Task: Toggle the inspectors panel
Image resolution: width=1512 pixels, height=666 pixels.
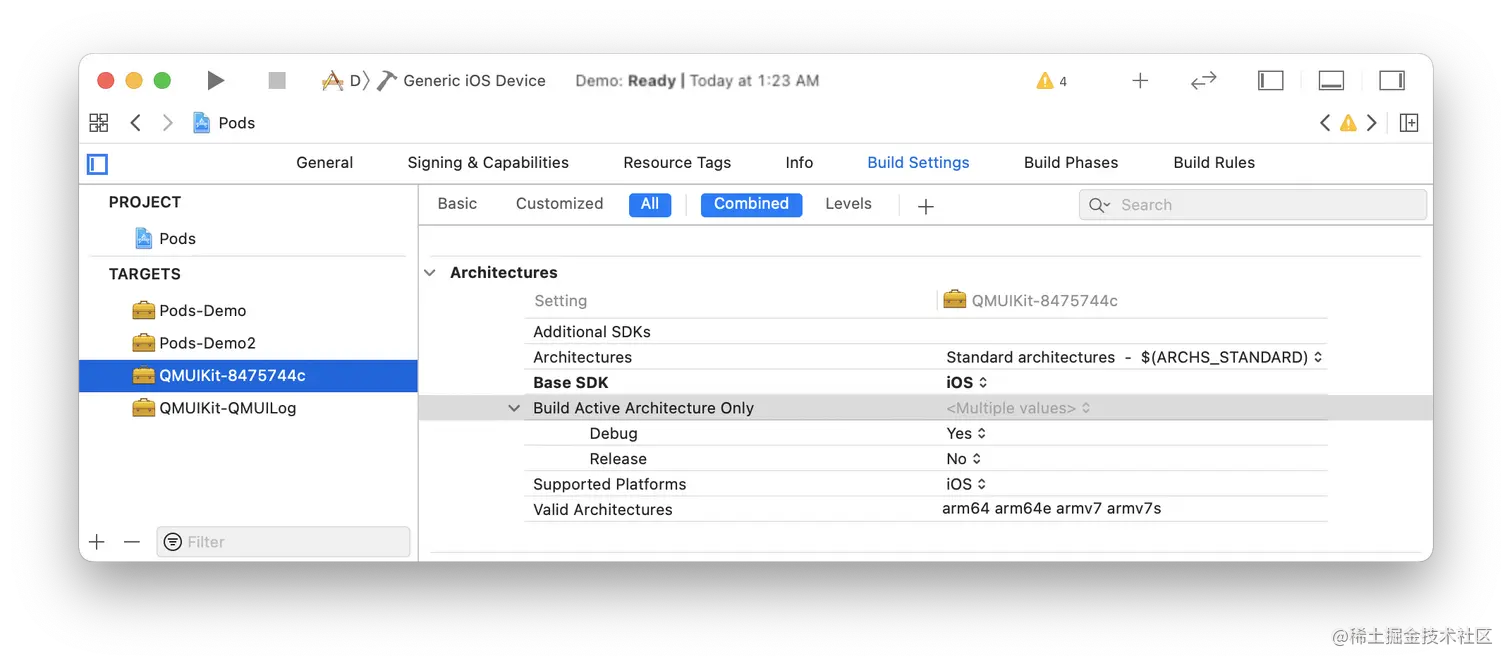Action: 1392,81
